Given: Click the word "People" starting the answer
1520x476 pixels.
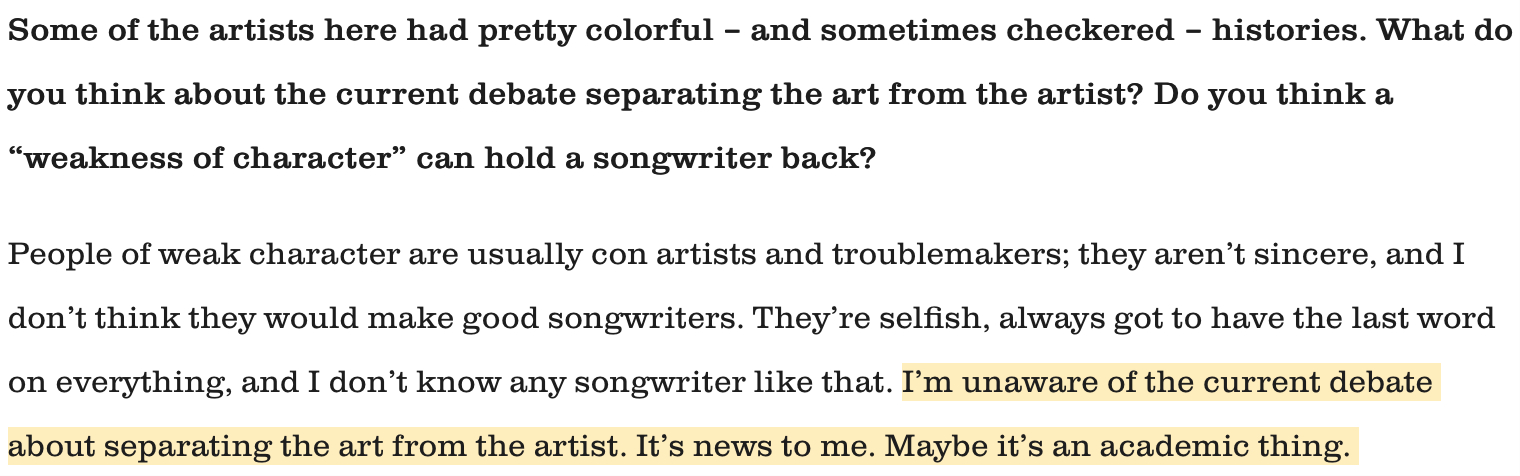Looking at the screenshot, I should click(x=58, y=255).
